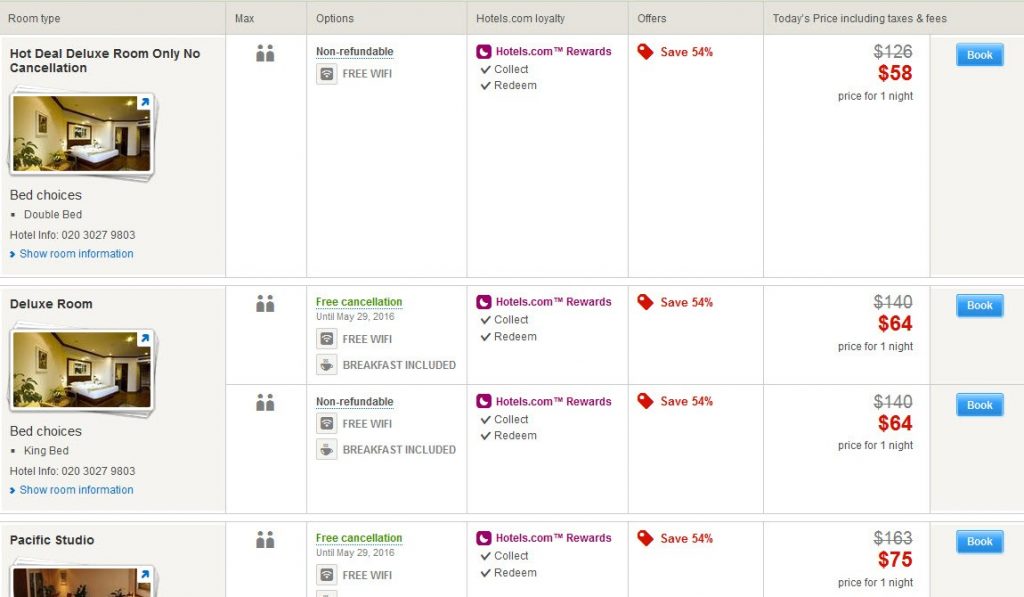Viewport: 1024px width, 597px height.
Task: Open Free cancellation policy for Pacific Studio
Action: pyautogui.click(x=359, y=538)
